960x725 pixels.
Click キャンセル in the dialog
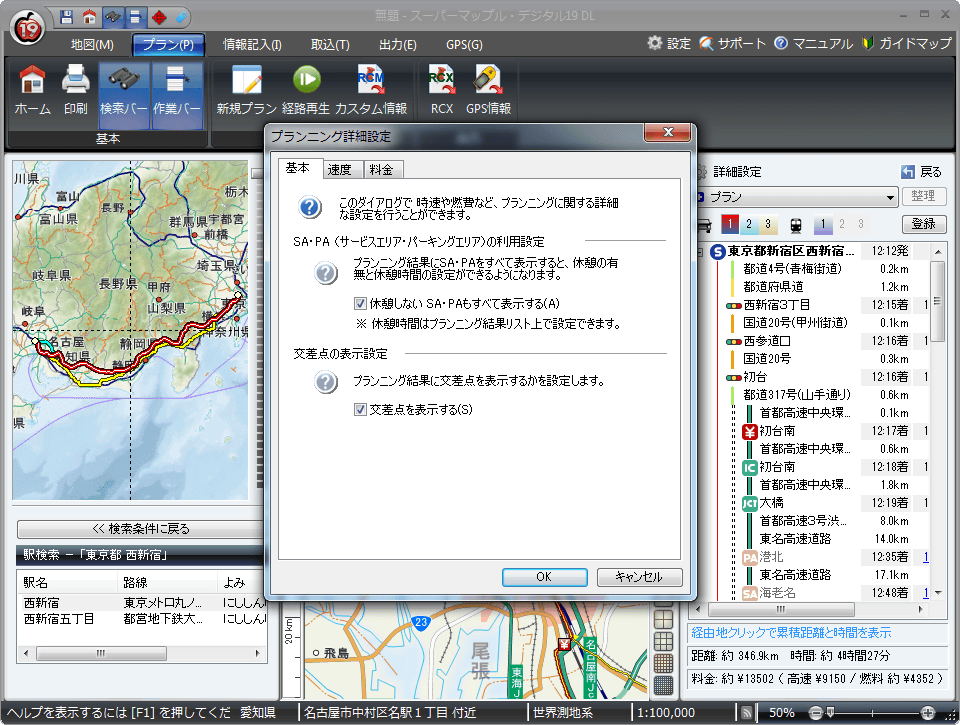[x=639, y=577]
